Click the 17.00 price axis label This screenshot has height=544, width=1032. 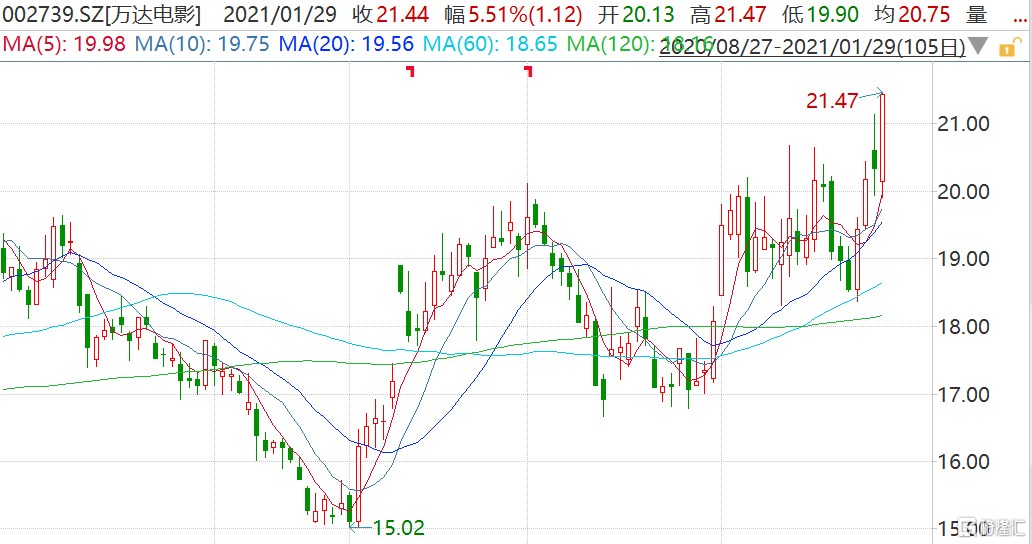tap(963, 394)
